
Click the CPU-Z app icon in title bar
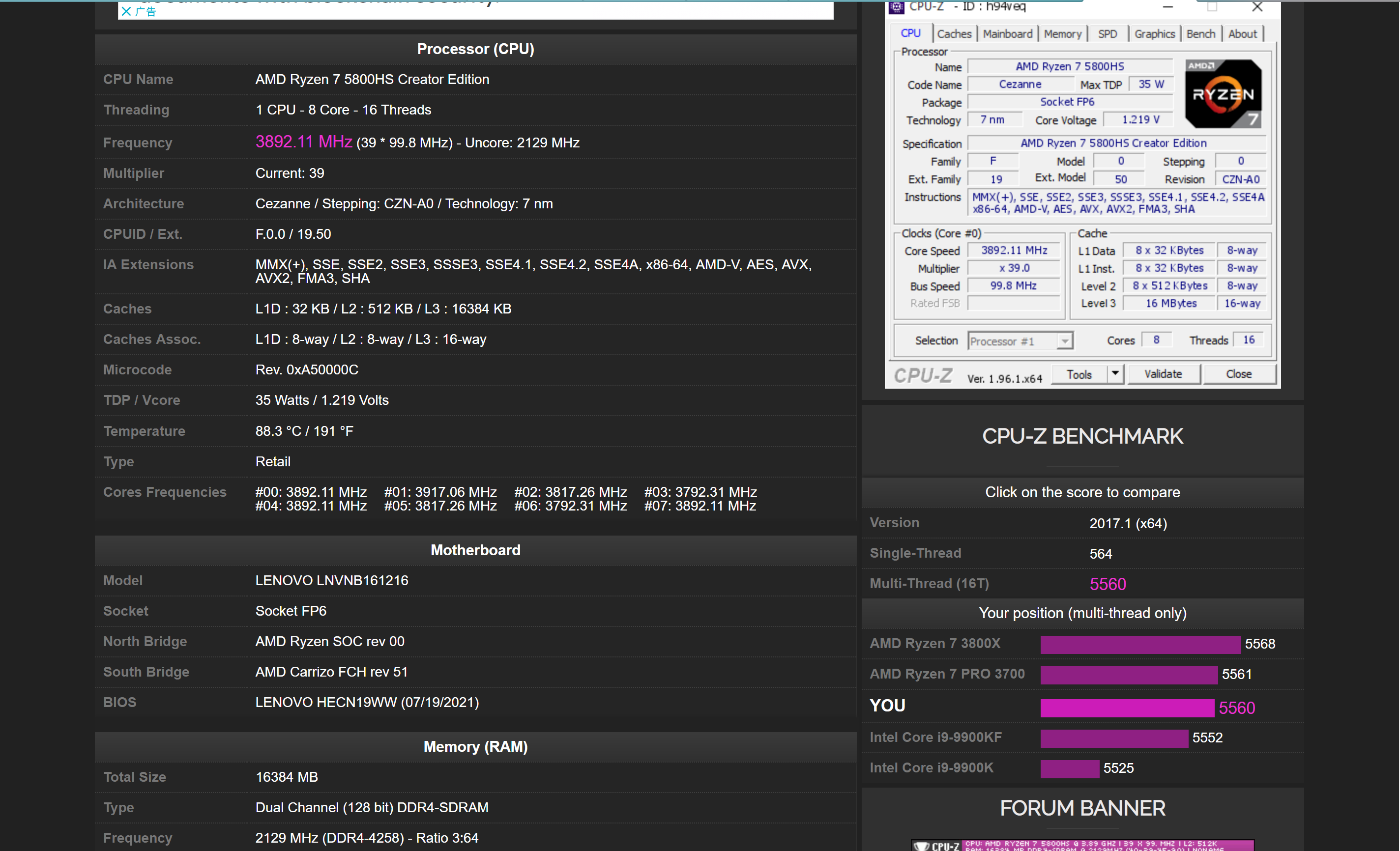896,7
